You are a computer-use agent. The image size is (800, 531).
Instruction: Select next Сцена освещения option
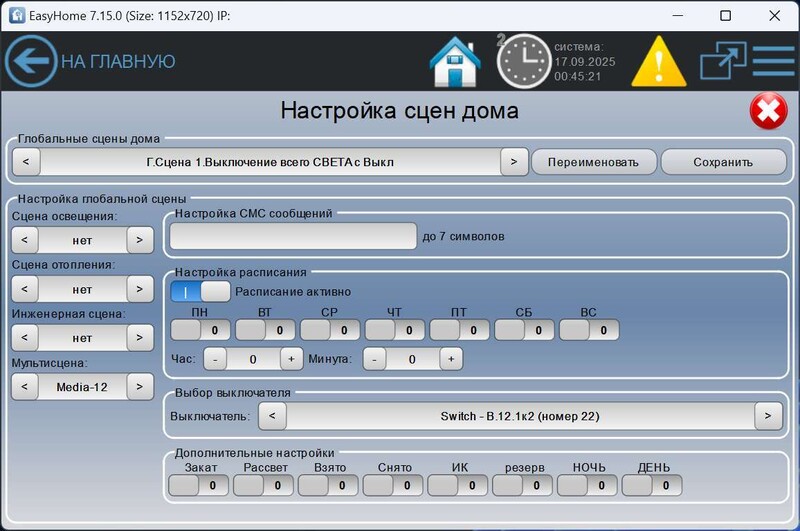pos(140,240)
